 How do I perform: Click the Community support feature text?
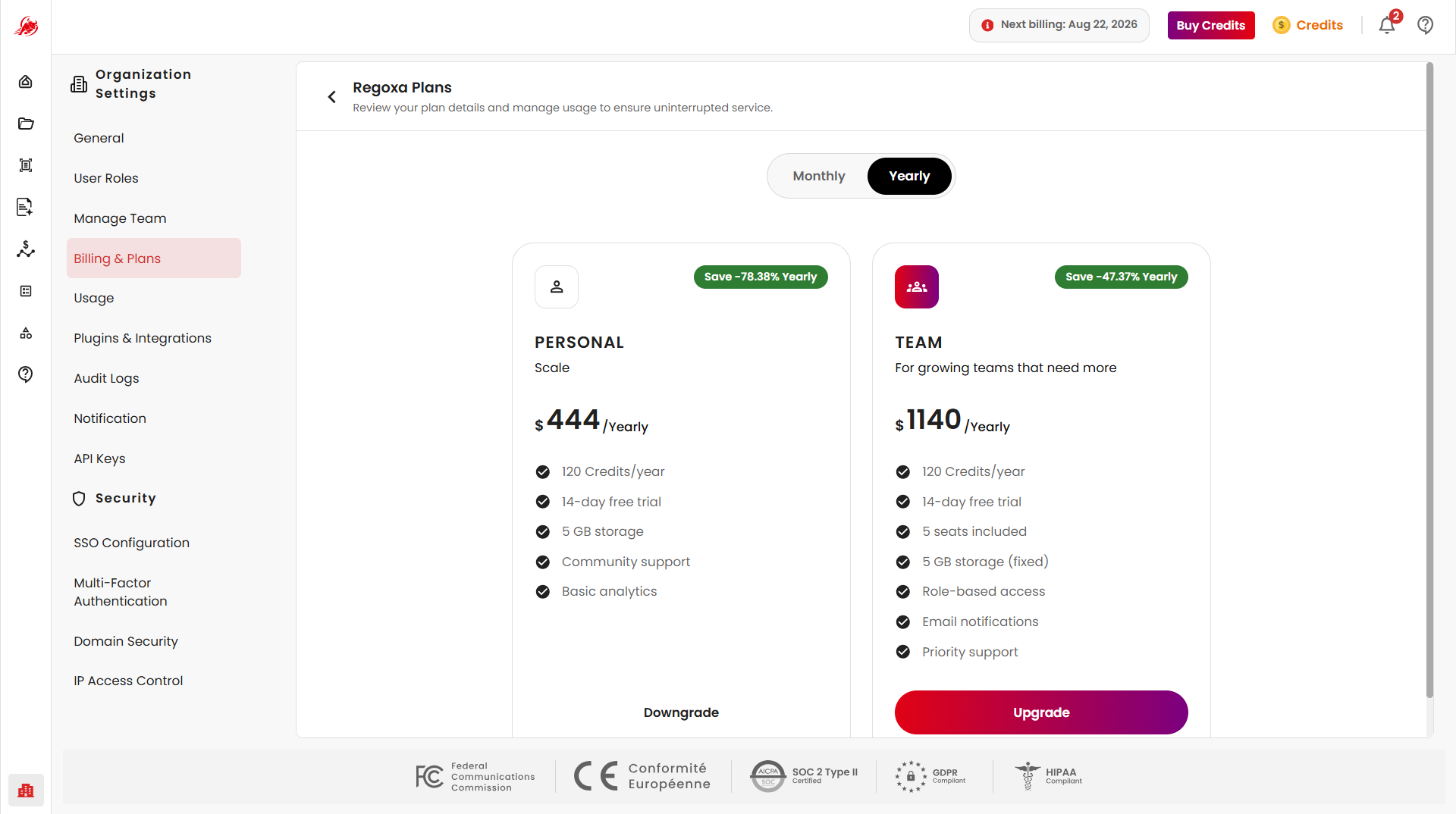(626, 562)
